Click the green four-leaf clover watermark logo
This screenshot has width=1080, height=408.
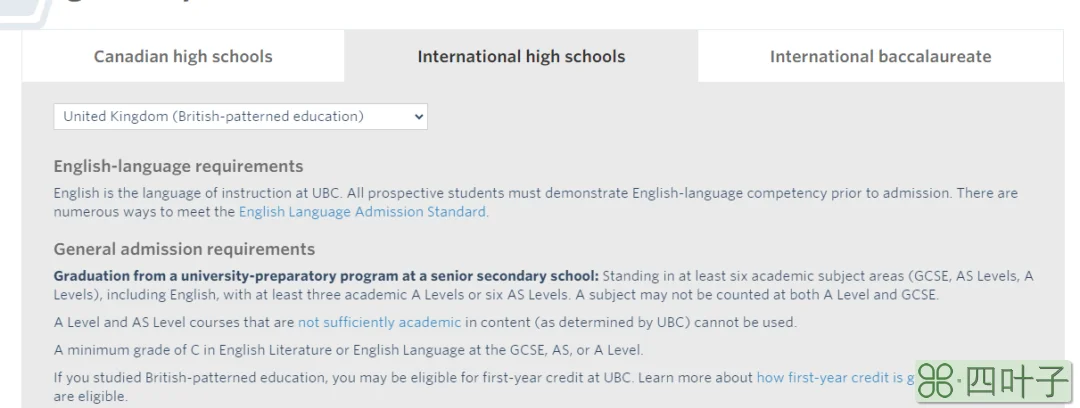pos(936,381)
